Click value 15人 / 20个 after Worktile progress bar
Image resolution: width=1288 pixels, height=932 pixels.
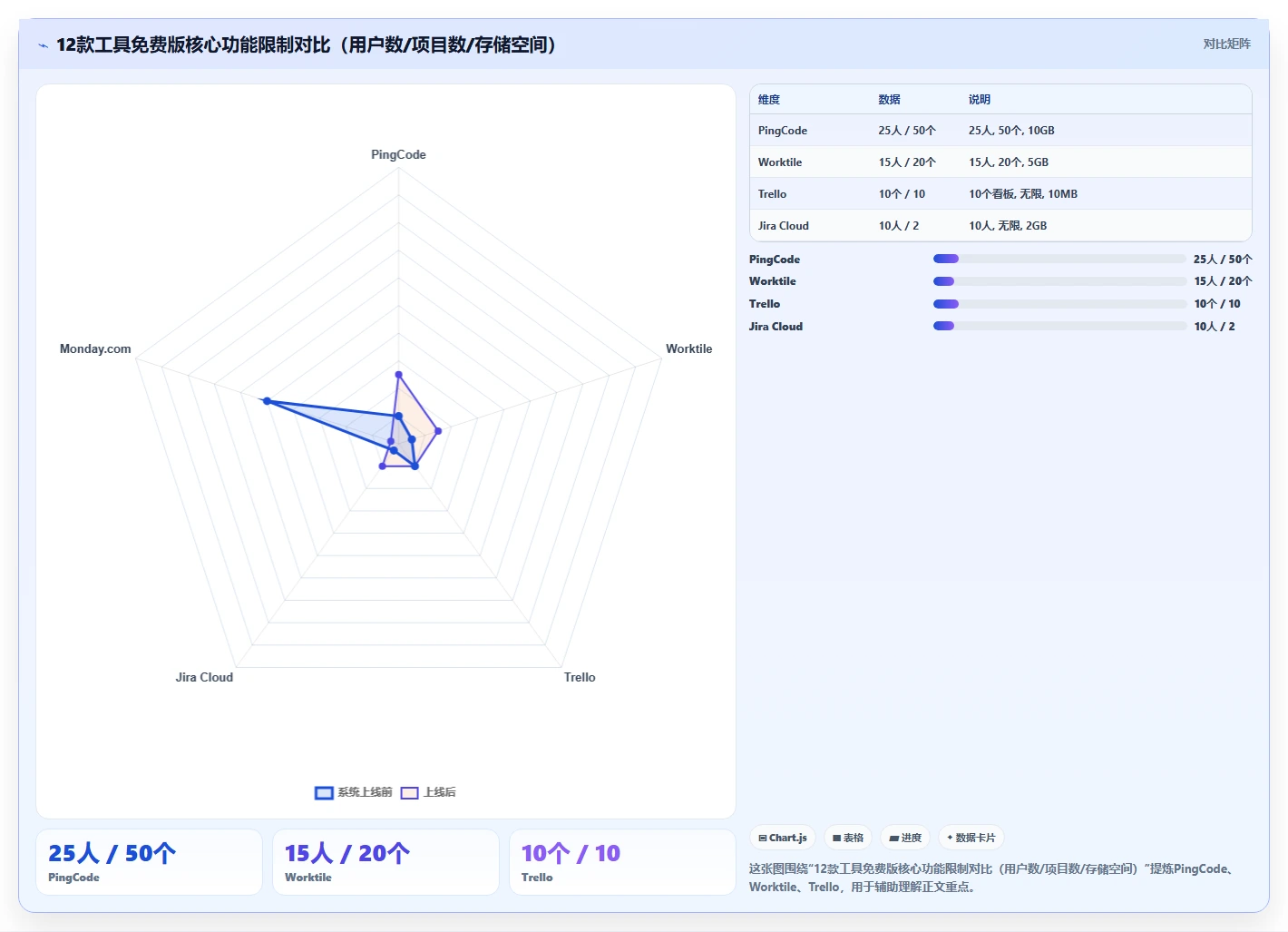point(1223,281)
